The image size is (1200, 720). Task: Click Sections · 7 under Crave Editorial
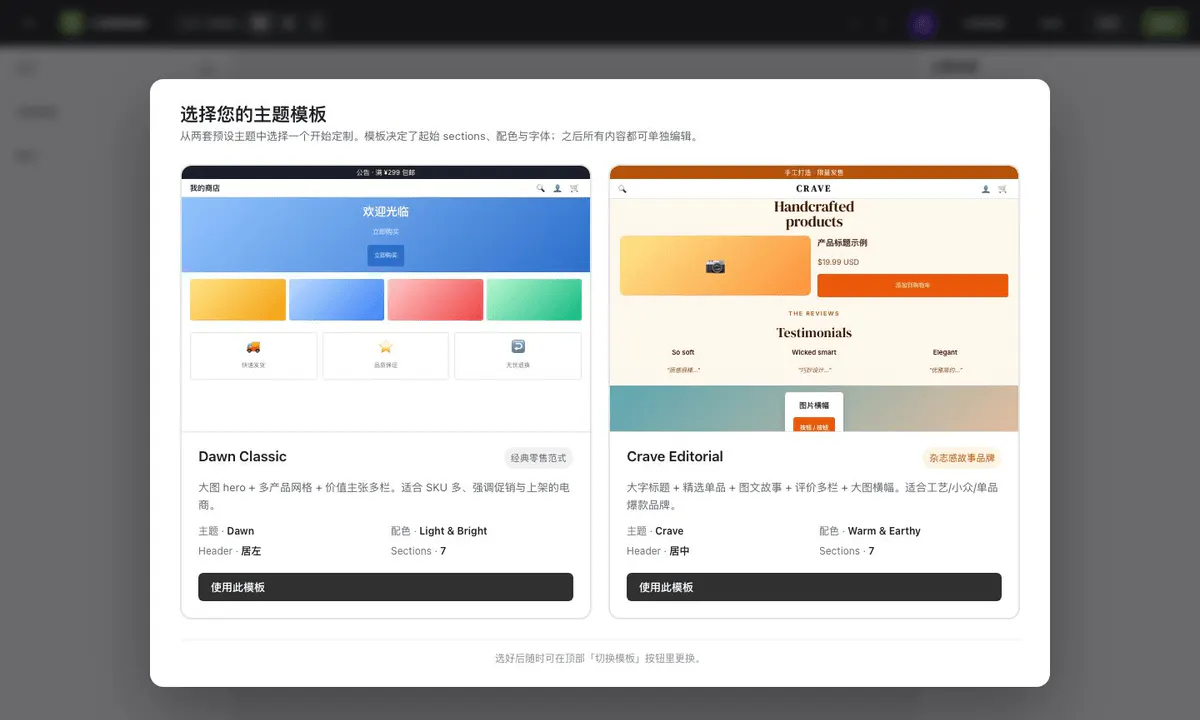point(847,551)
